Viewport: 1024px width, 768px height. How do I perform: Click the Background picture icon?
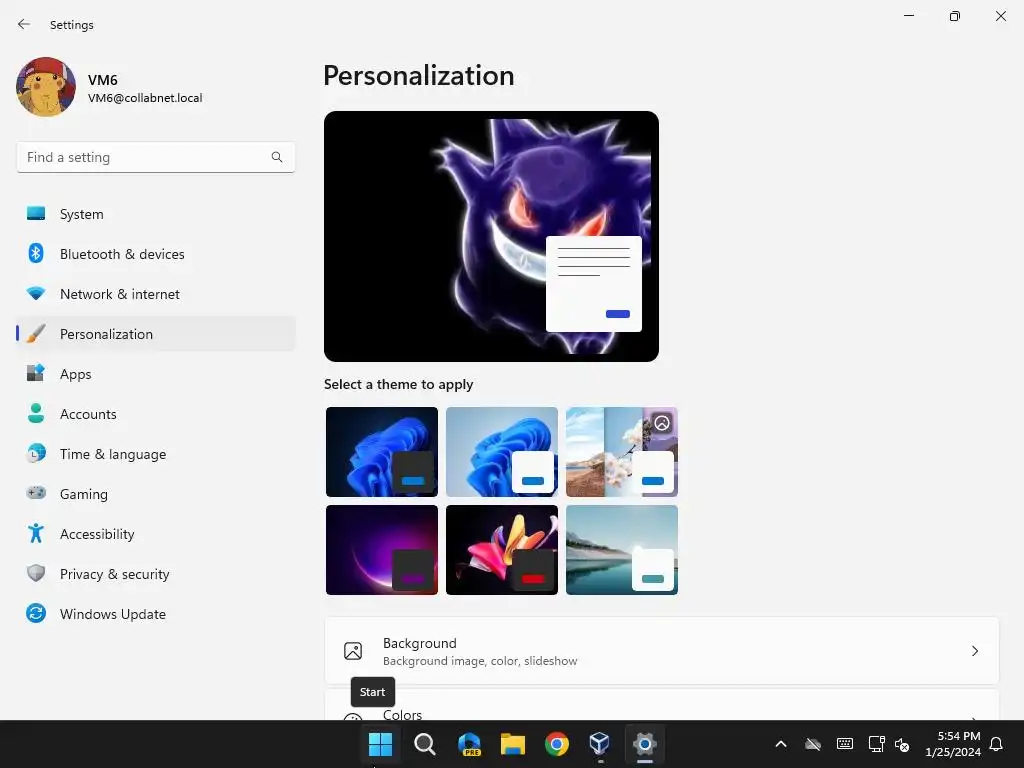pos(353,651)
